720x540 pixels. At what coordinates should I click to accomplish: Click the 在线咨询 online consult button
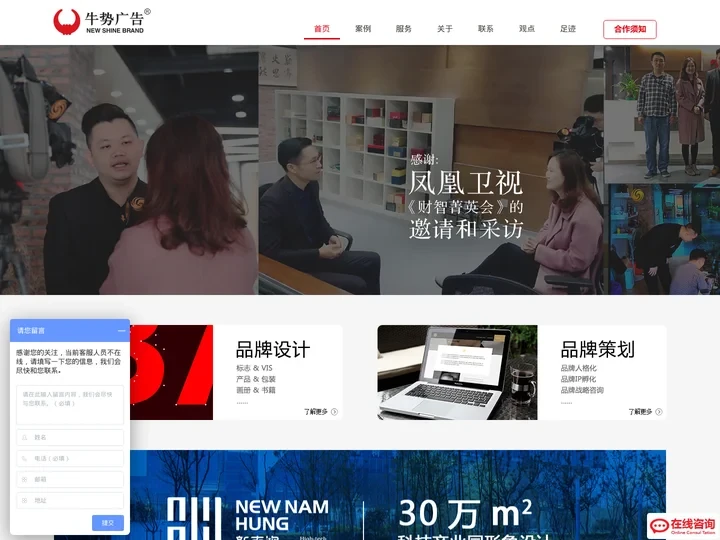point(683,526)
